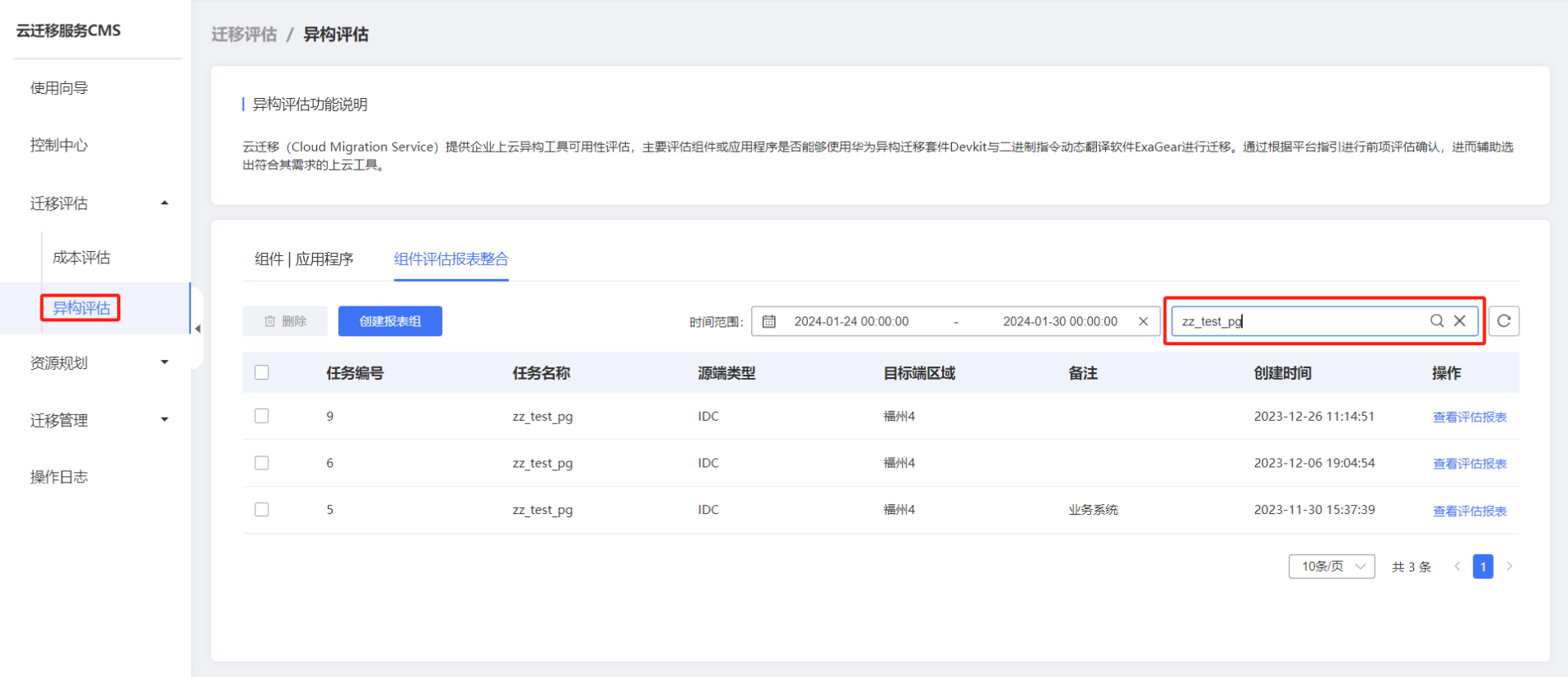View evaluation report for task 5
The height and width of the screenshot is (677, 1568).
(x=1470, y=511)
